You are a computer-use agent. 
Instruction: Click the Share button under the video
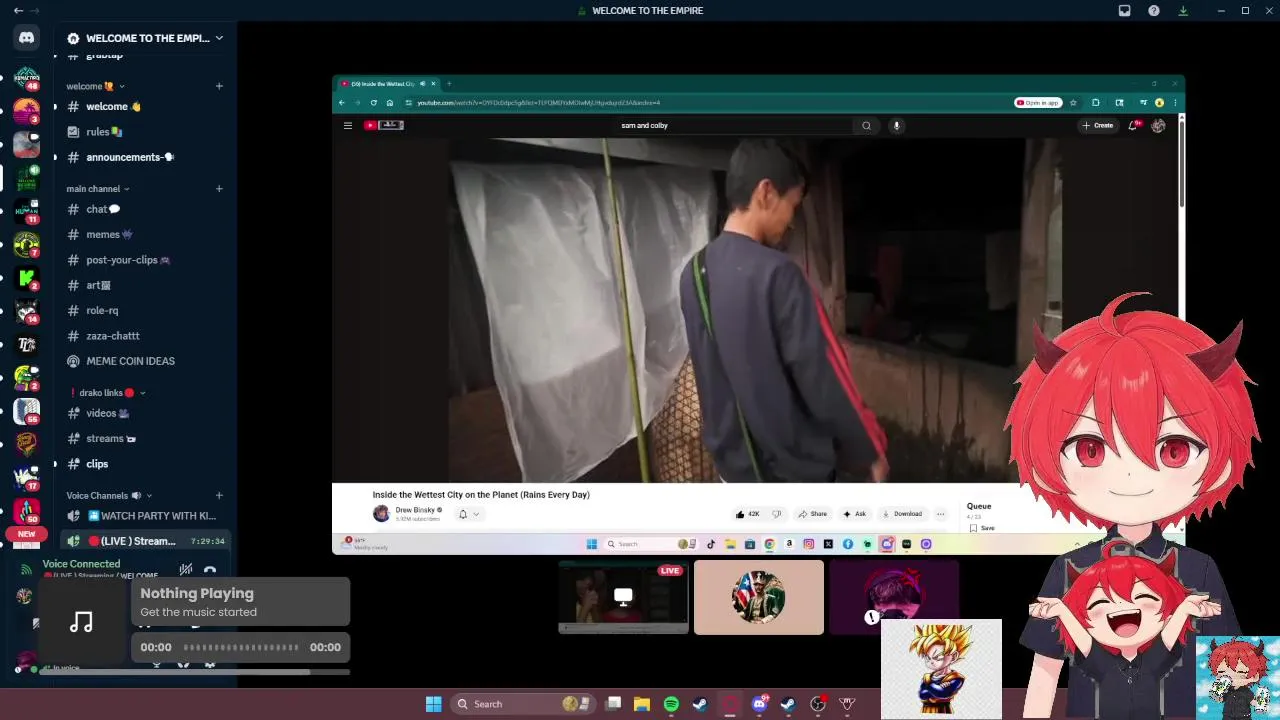click(x=812, y=514)
